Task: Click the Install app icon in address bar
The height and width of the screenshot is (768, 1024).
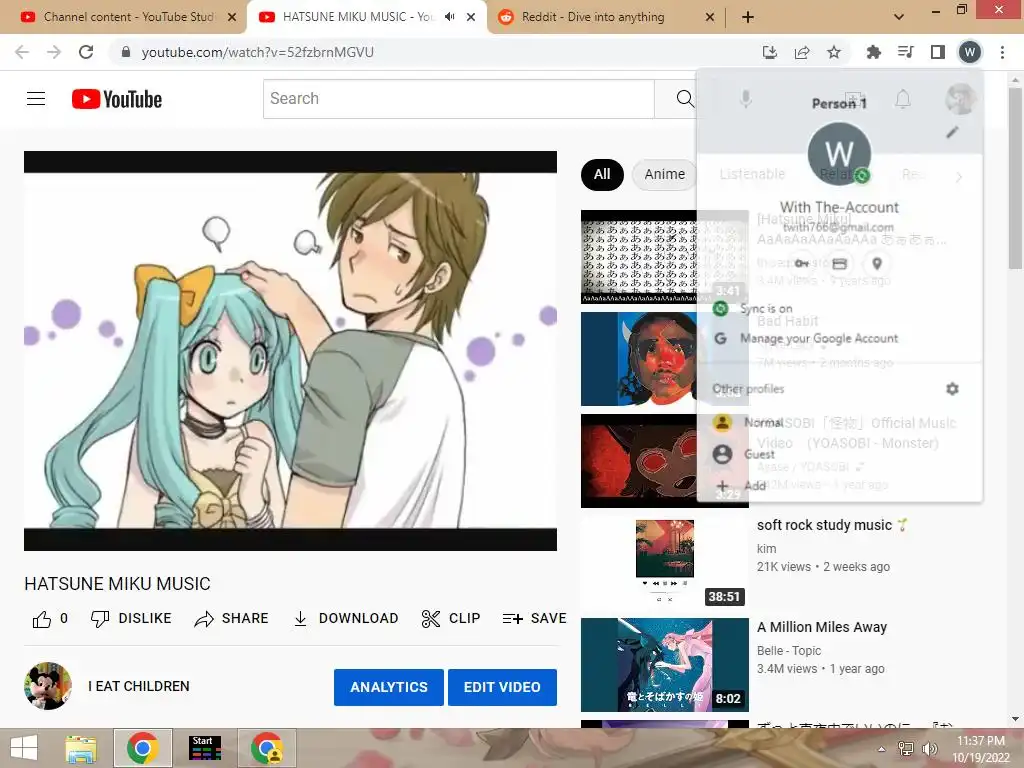Action: (x=770, y=52)
